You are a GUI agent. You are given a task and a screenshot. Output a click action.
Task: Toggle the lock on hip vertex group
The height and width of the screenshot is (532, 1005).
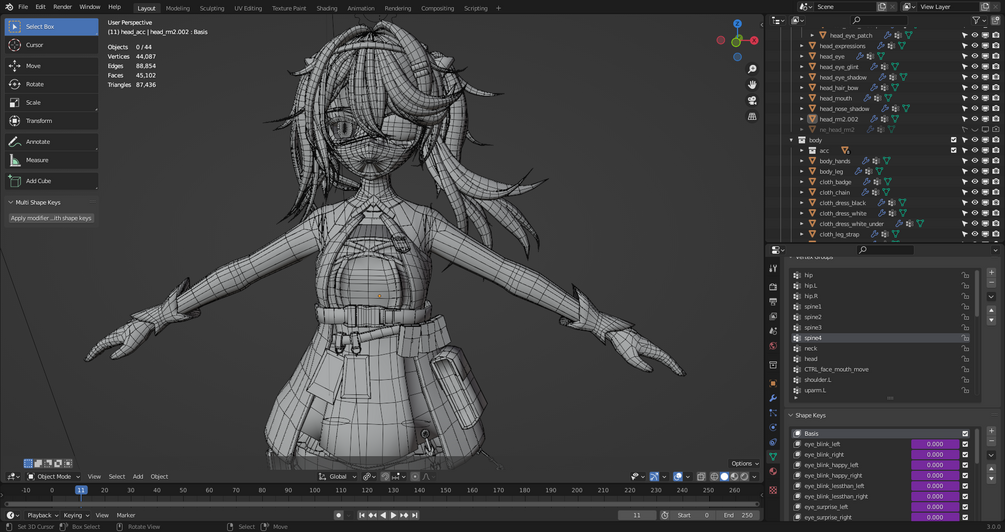pos(965,275)
